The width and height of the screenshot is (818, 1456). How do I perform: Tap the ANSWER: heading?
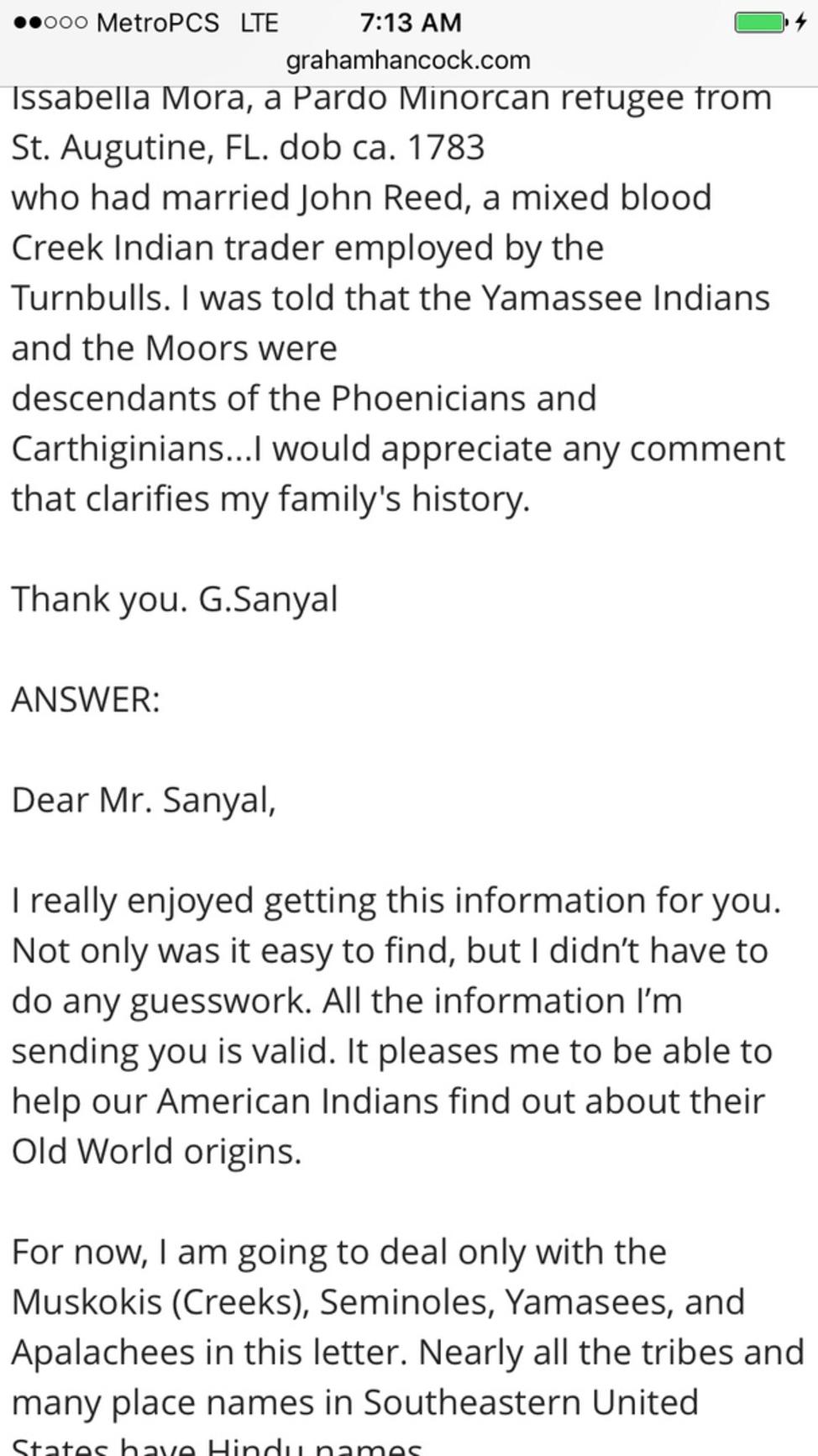(x=86, y=699)
